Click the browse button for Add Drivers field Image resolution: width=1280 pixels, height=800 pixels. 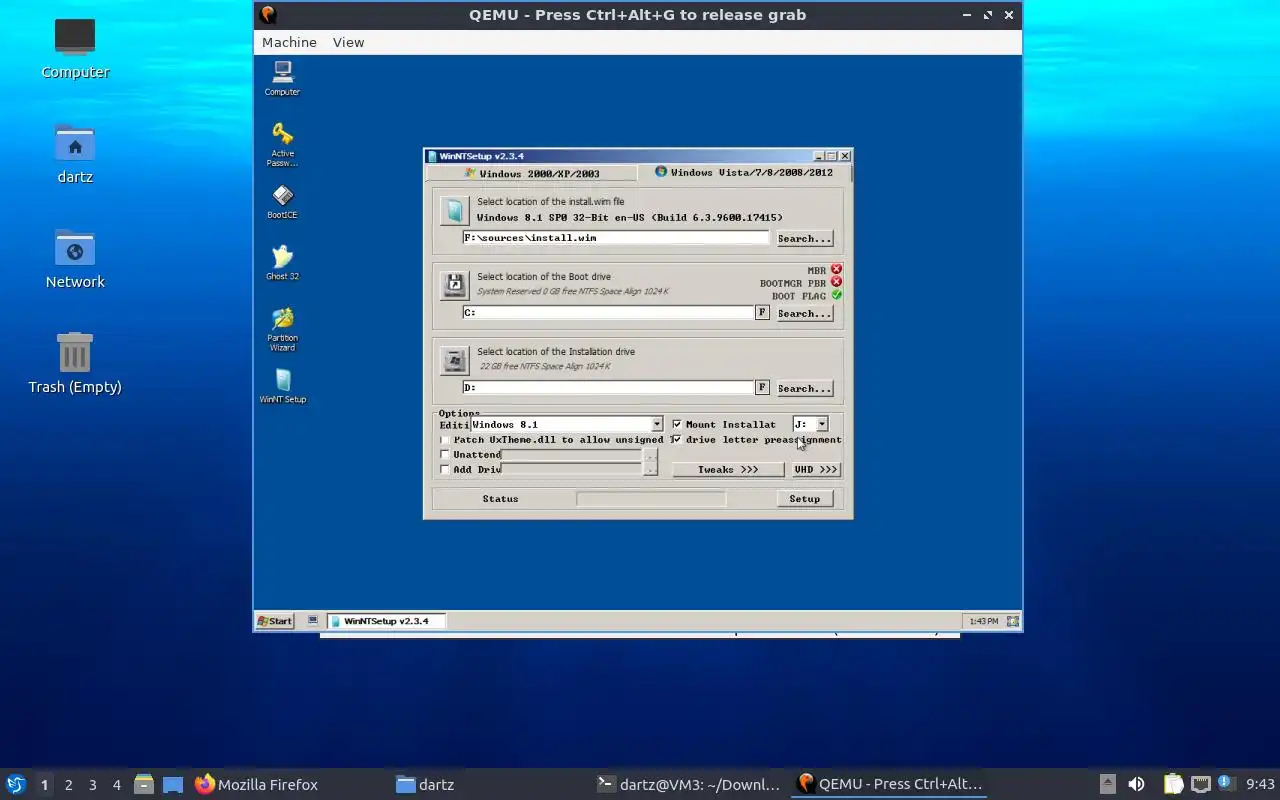click(x=651, y=469)
